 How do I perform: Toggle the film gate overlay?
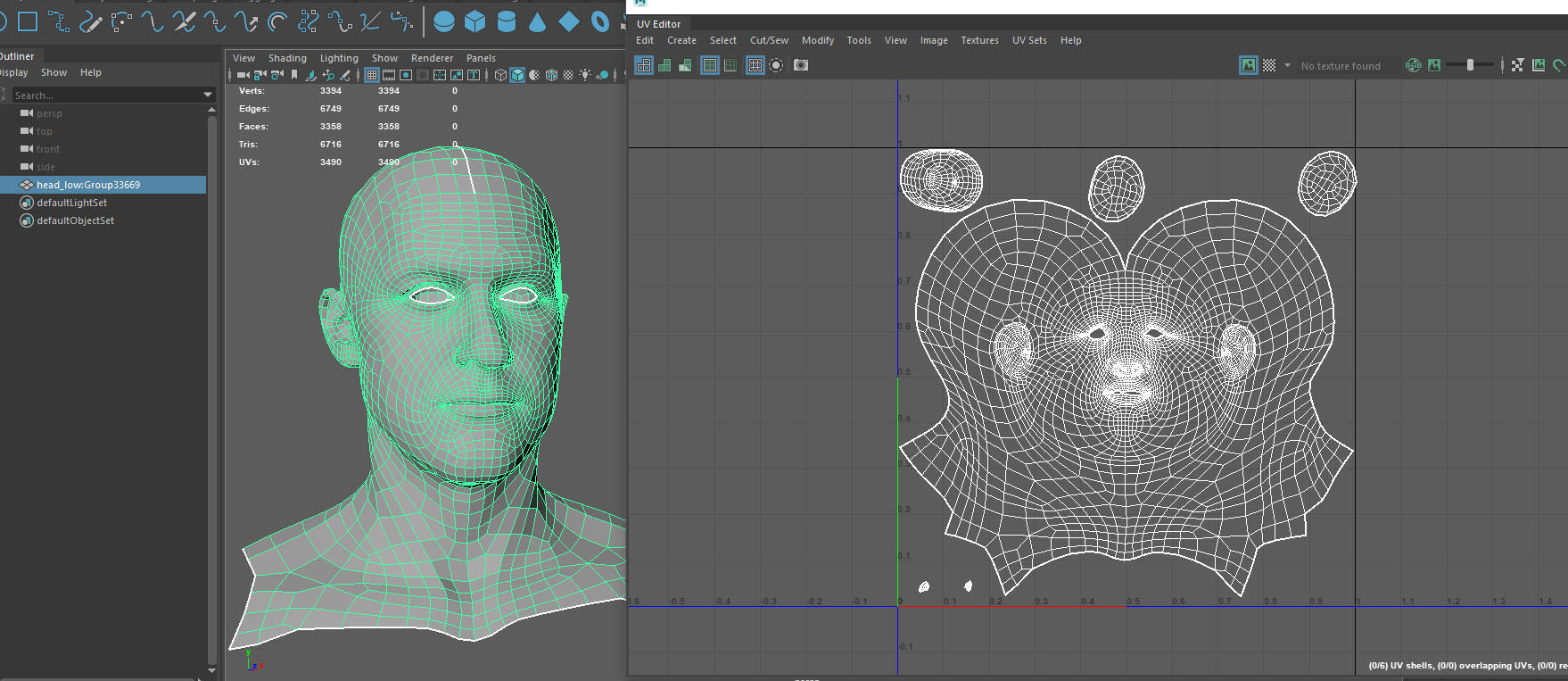(x=389, y=75)
